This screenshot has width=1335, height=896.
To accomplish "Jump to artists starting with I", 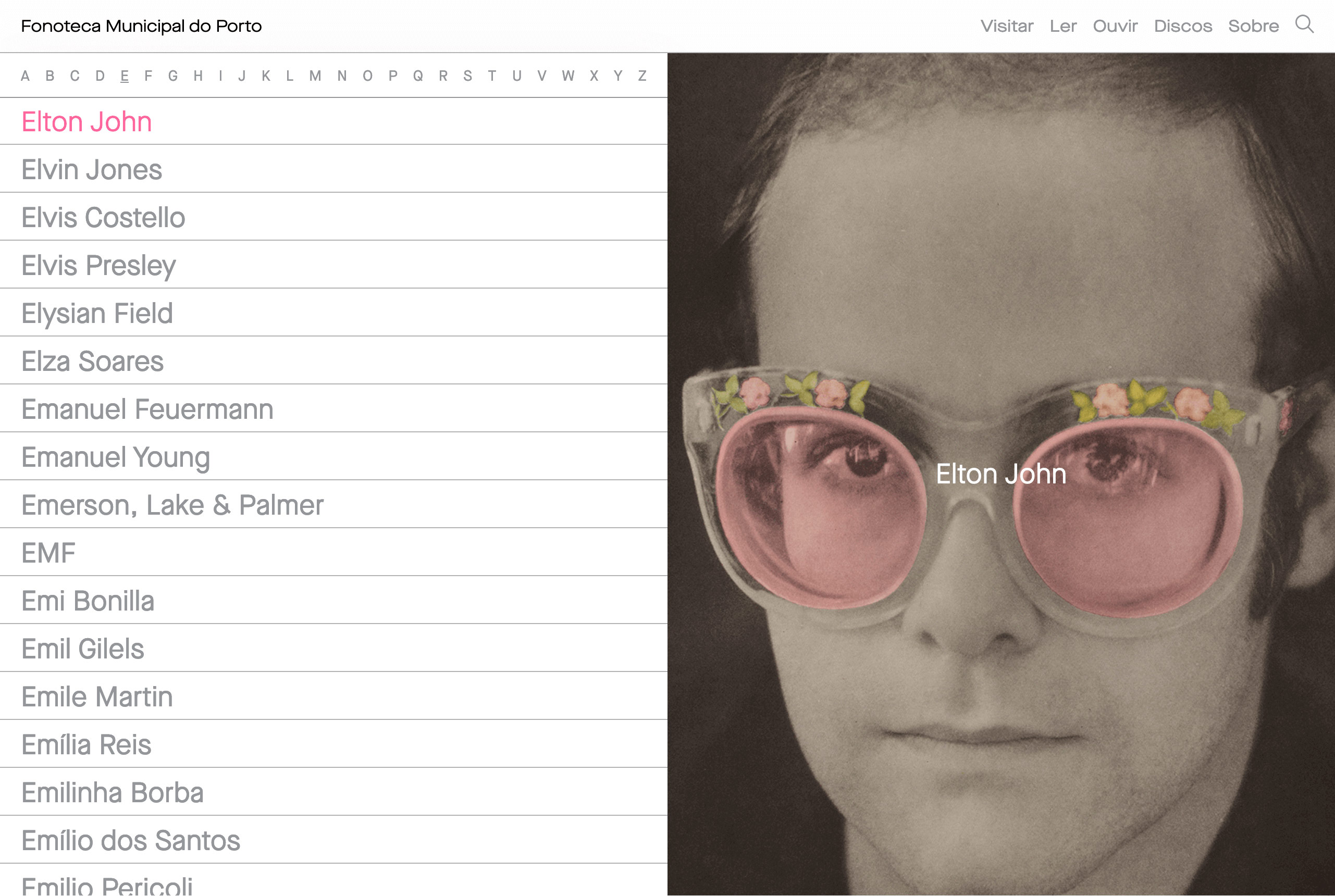I will point(220,76).
